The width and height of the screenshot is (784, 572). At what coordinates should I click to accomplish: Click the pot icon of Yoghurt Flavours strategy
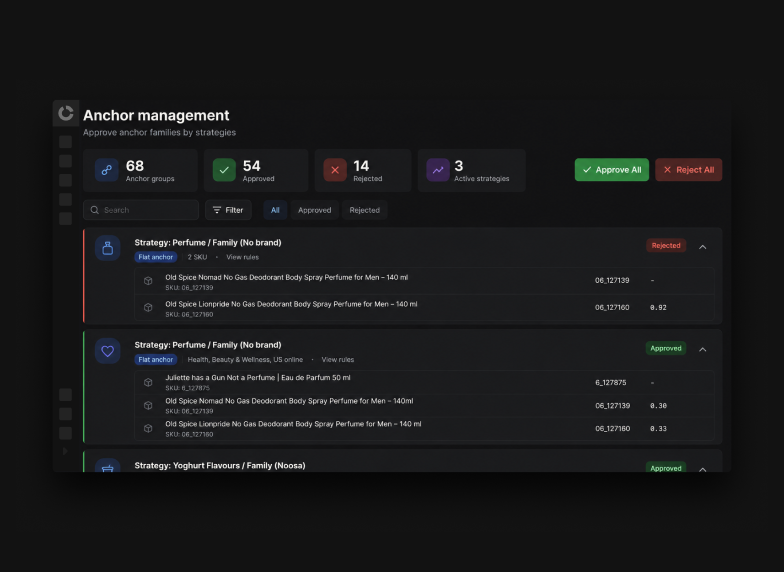click(x=108, y=467)
